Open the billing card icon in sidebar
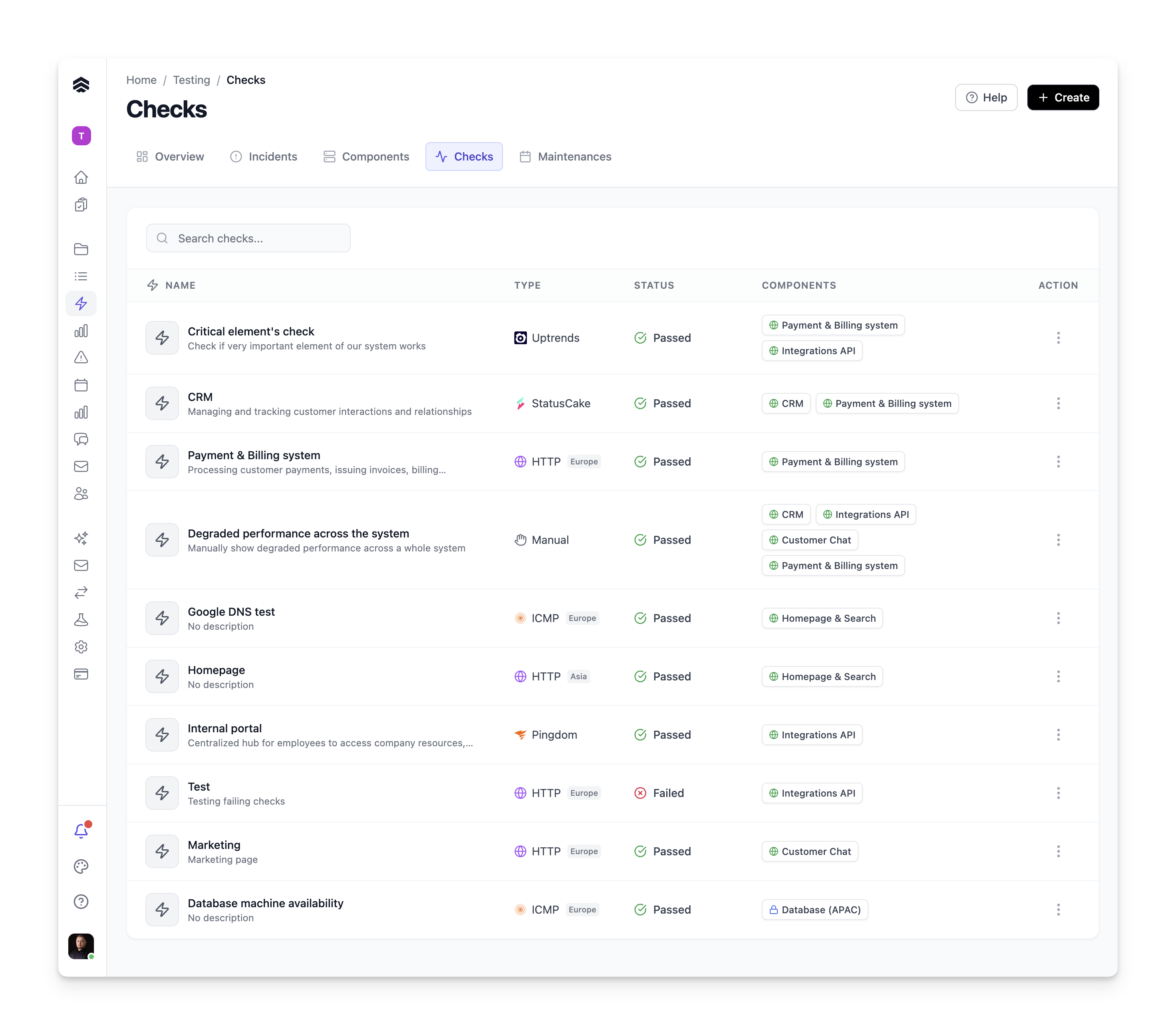Viewport: 1176px width, 1035px height. click(x=81, y=674)
